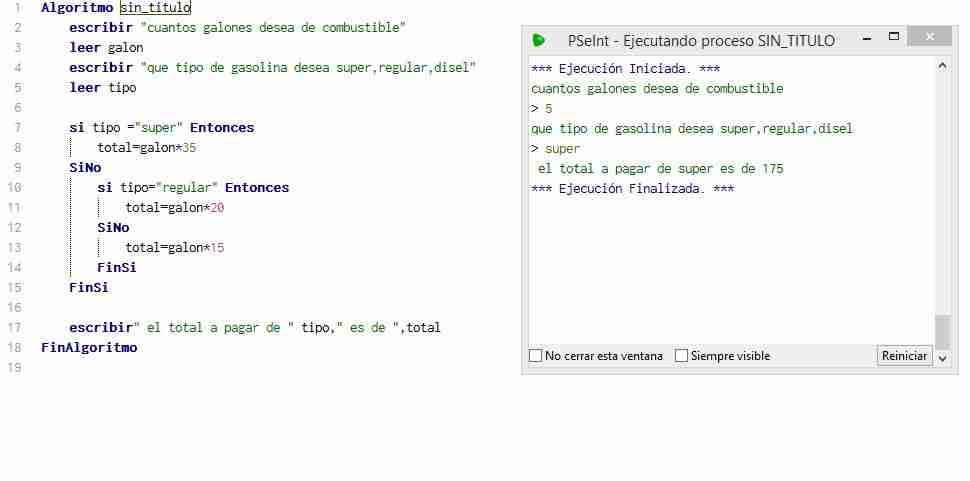Image resolution: width=970 pixels, height=481 pixels.
Task: Click the string "cuantos galones desea de combustible" in code
Action: 273,28
